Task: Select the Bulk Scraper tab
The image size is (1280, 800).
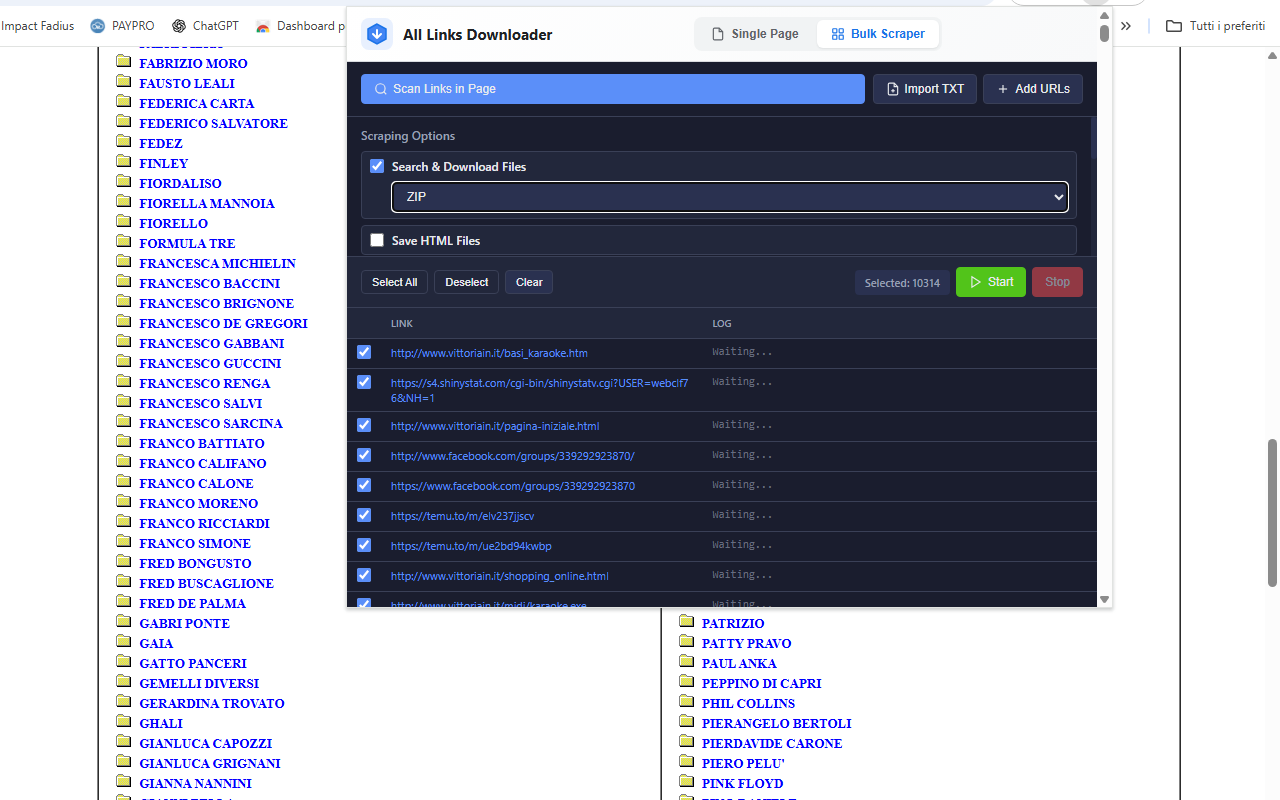Action: [x=877, y=34]
